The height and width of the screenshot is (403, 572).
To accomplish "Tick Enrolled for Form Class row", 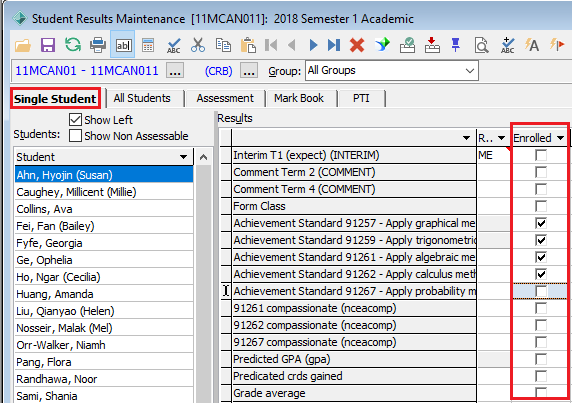I will tap(541, 206).
